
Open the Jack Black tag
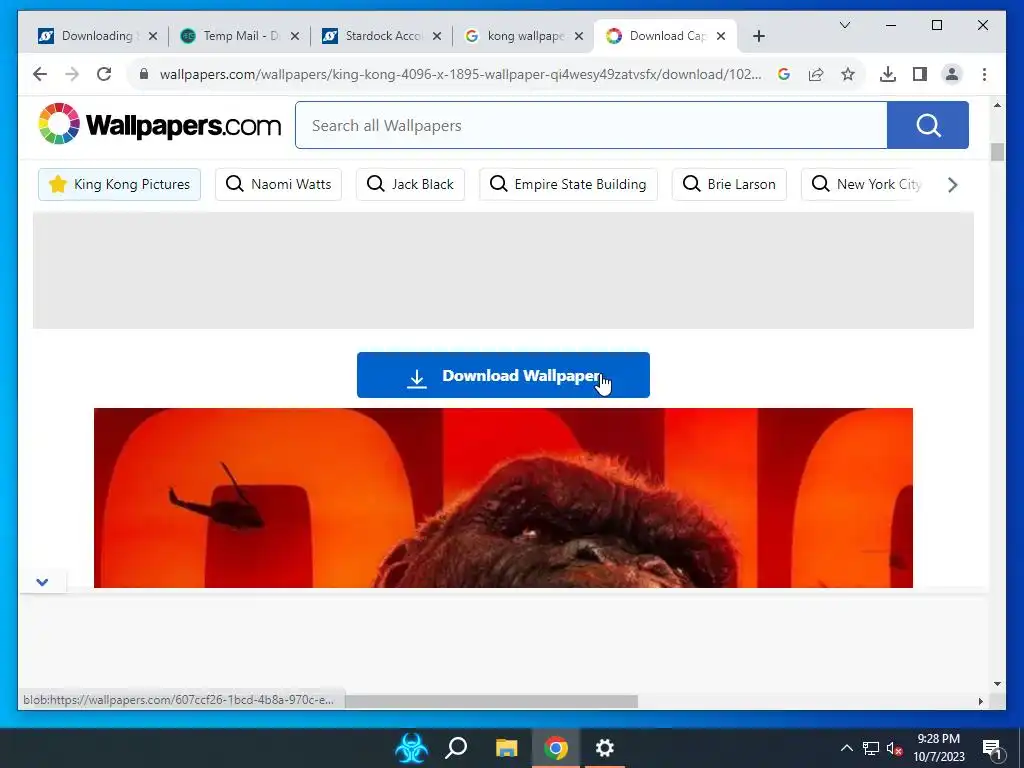point(410,184)
